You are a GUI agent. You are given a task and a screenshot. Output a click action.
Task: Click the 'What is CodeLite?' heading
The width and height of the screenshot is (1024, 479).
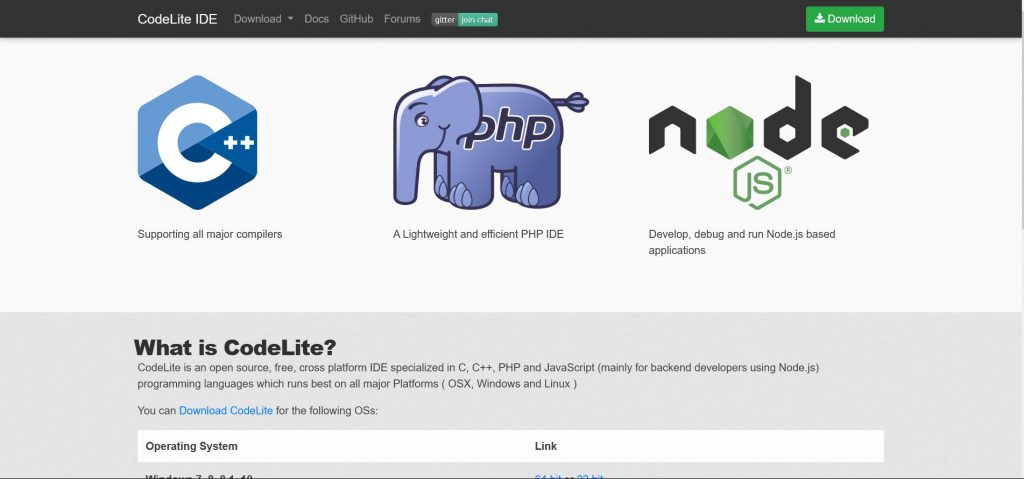point(235,347)
